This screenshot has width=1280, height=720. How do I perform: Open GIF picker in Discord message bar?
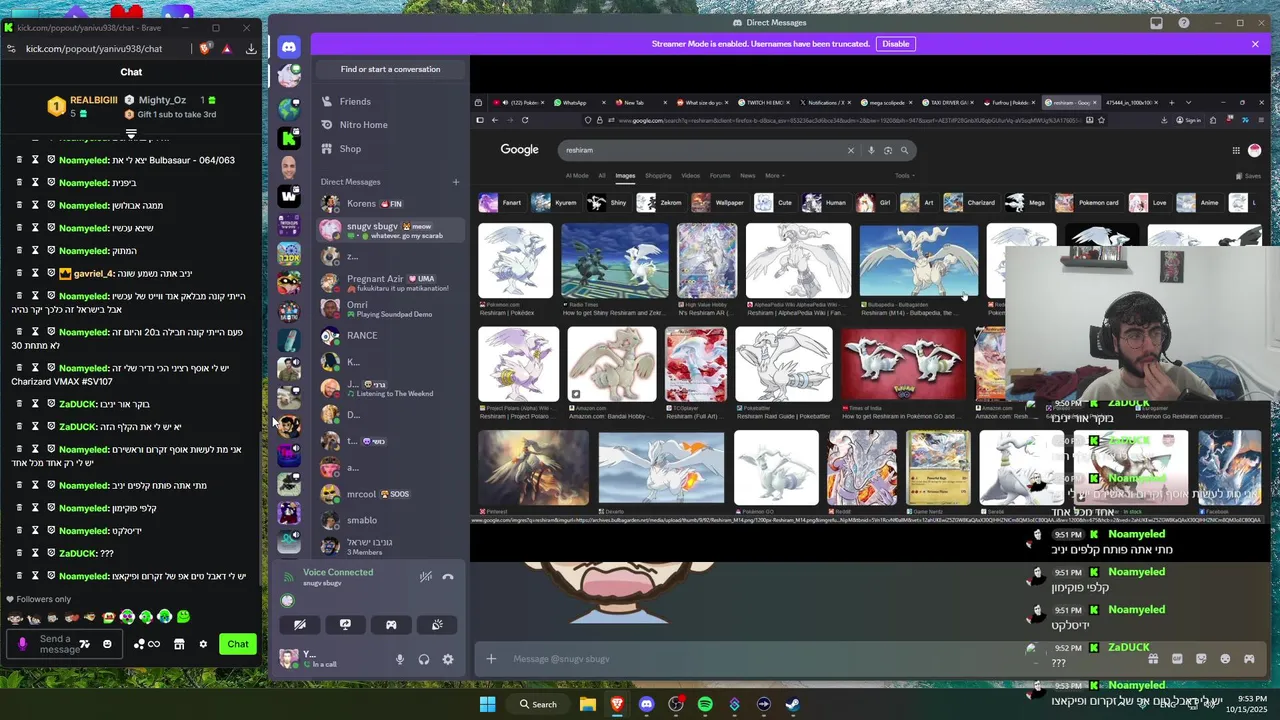1177,659
